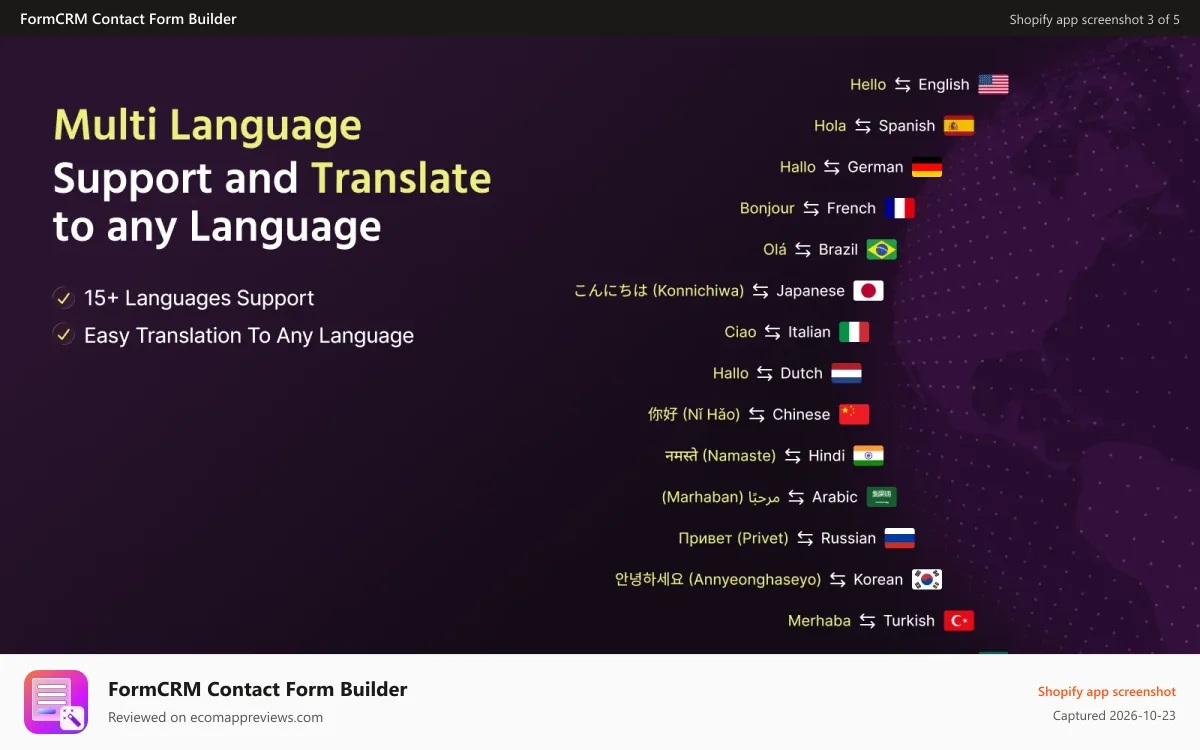Click the checkmark beside Easy Translation To Any Language

tap(64, 335)
